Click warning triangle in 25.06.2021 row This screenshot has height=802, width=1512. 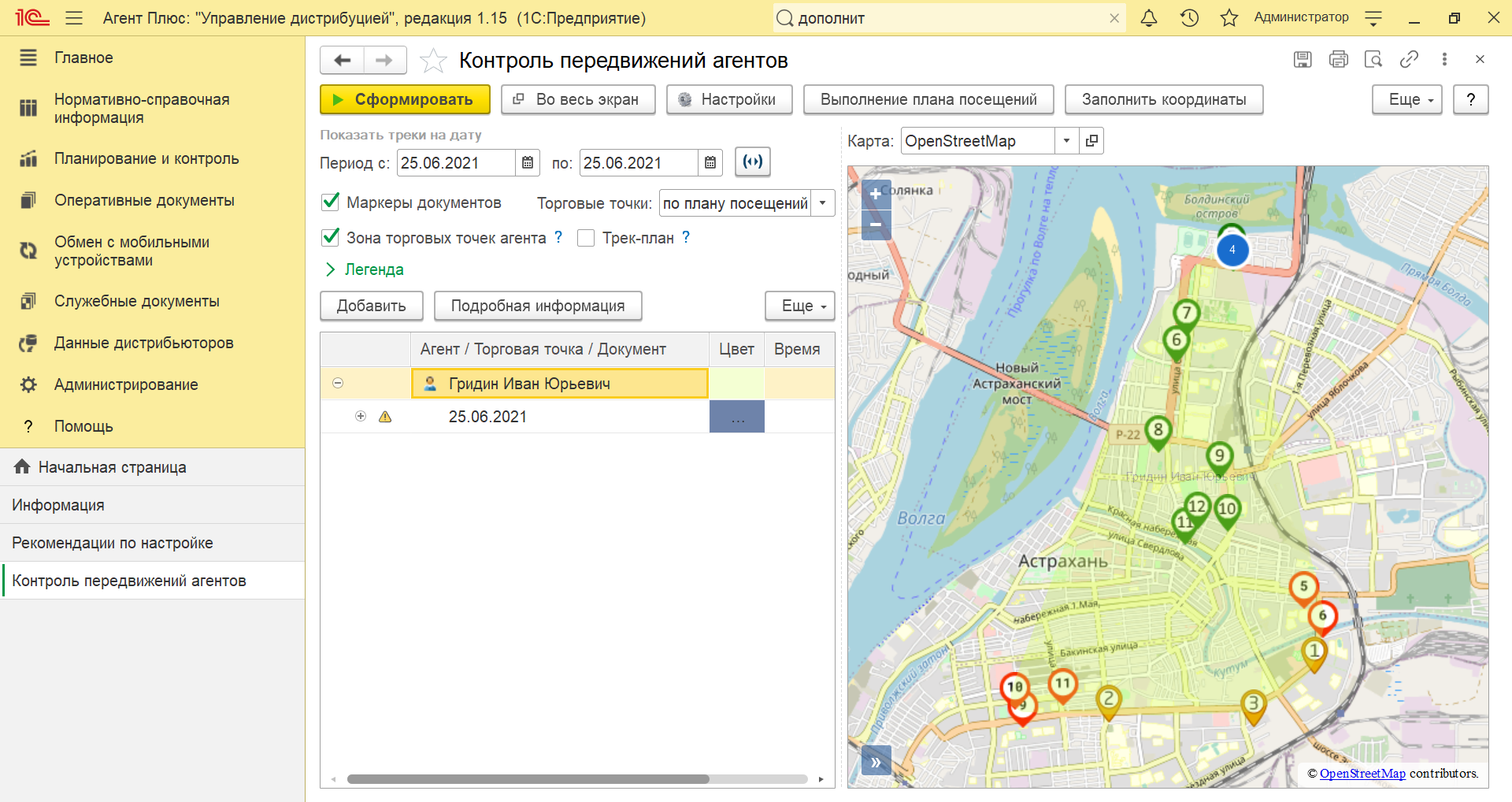click(x=385, y=417)
